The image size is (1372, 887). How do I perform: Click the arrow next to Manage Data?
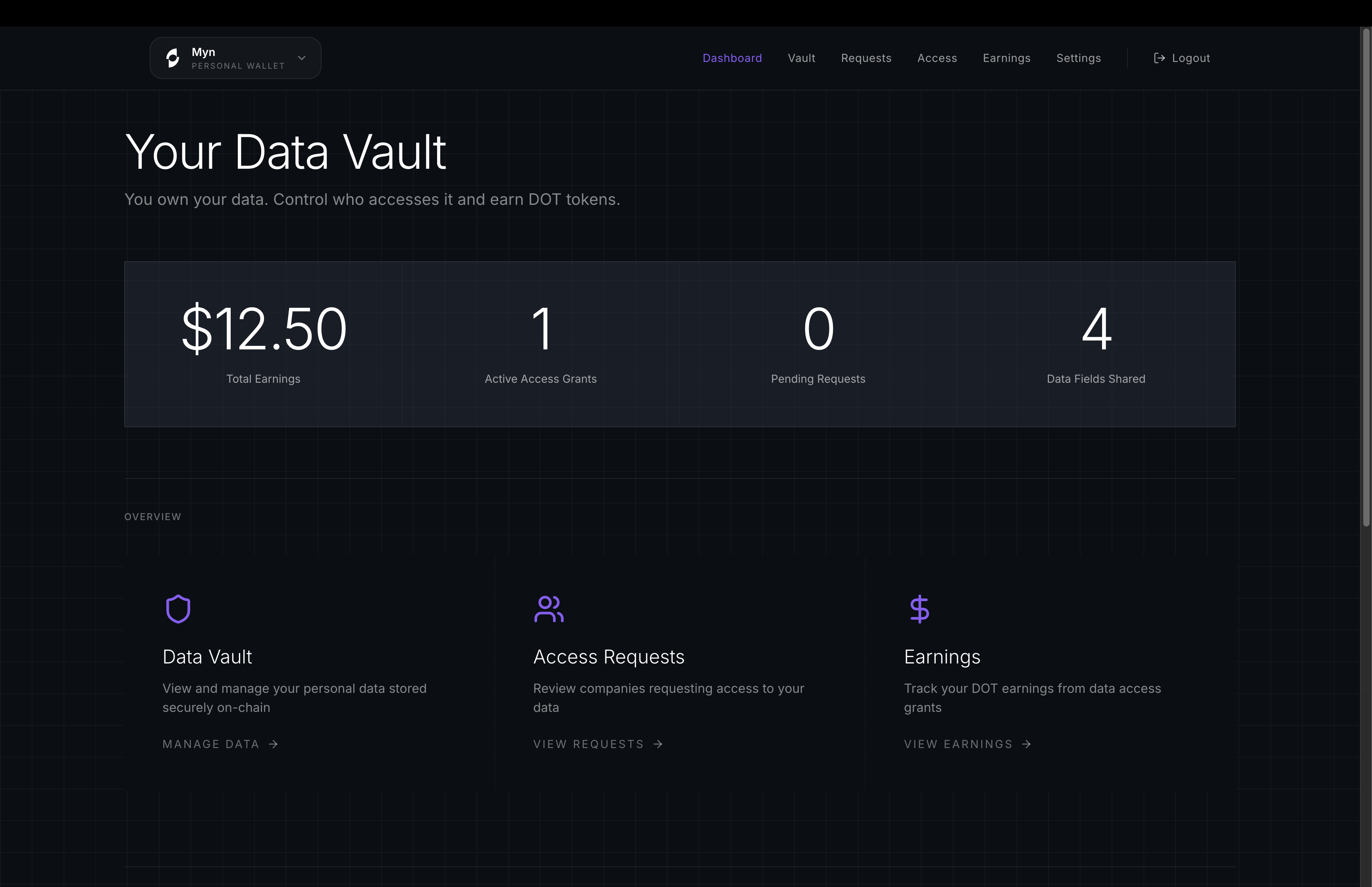274,744
